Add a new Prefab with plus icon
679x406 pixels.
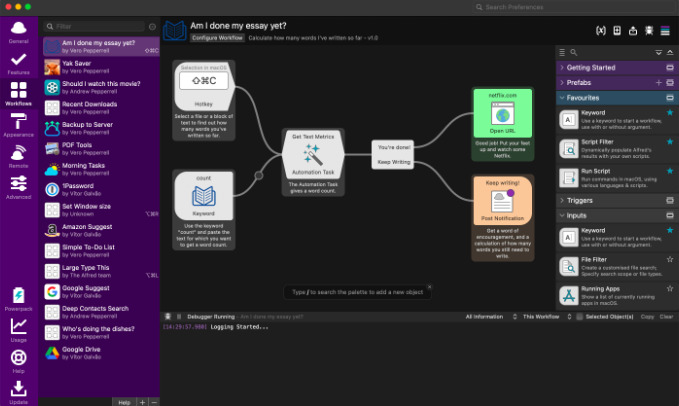659,83
